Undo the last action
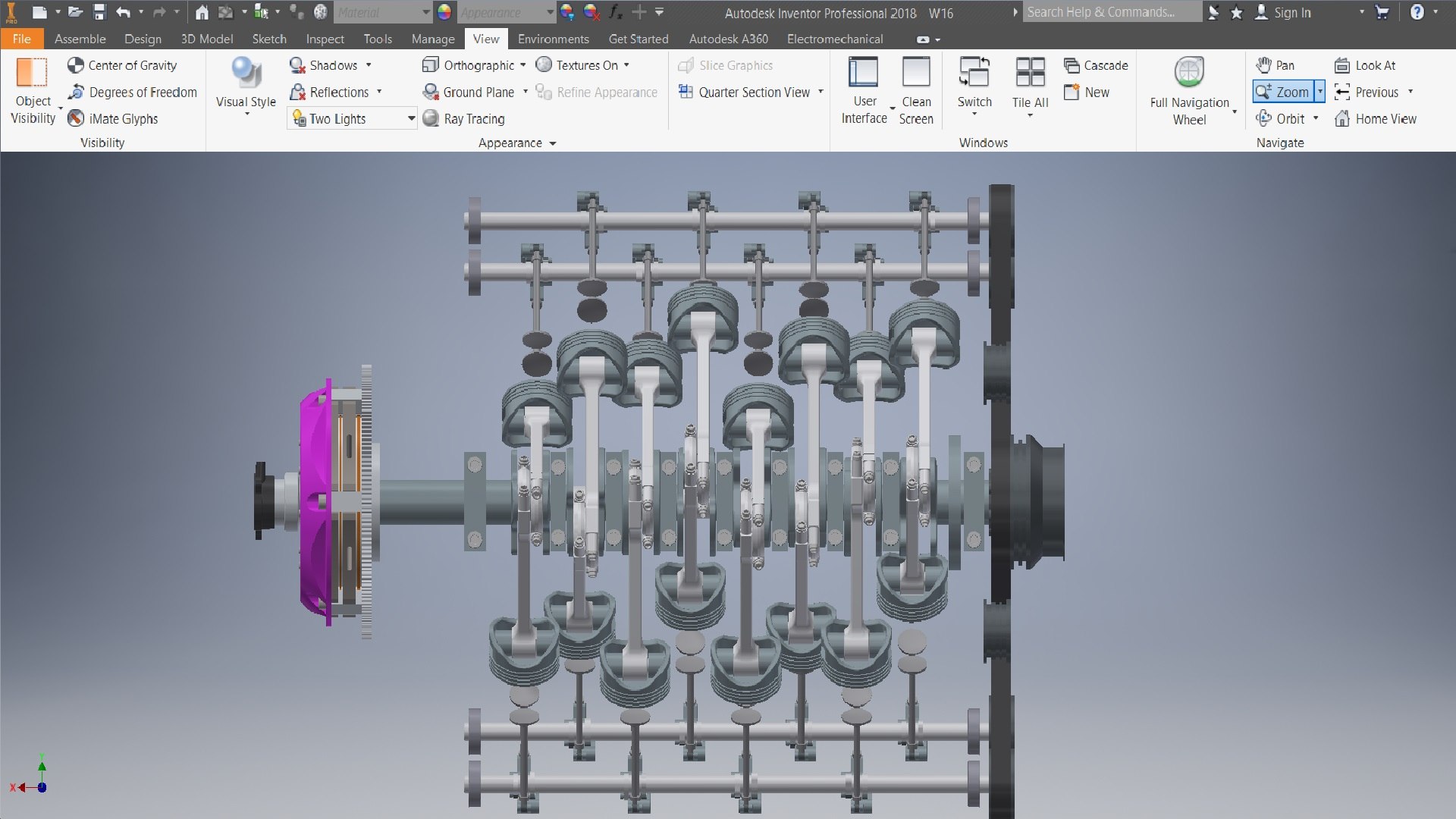1456x819 pixels. [x=124, y=12]
